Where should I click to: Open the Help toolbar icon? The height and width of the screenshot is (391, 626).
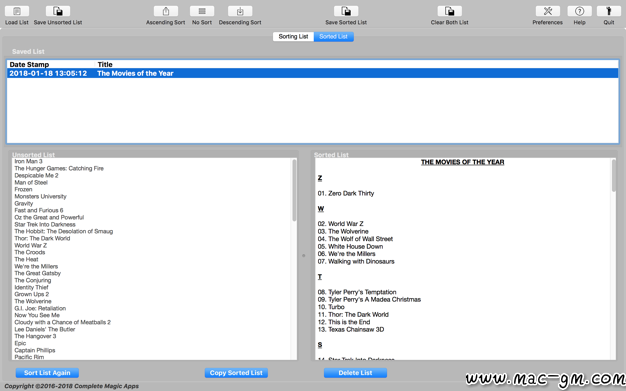coord(579,11)
